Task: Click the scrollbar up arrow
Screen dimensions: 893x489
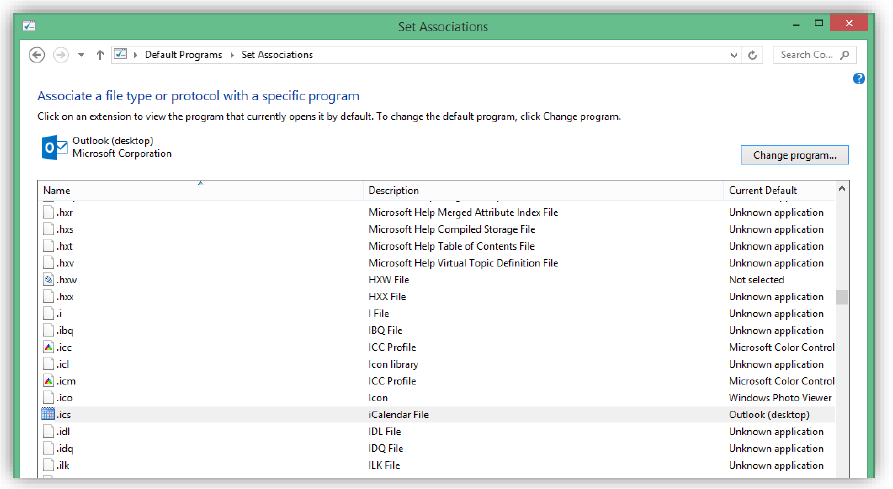Action: [x=842, y=188]
